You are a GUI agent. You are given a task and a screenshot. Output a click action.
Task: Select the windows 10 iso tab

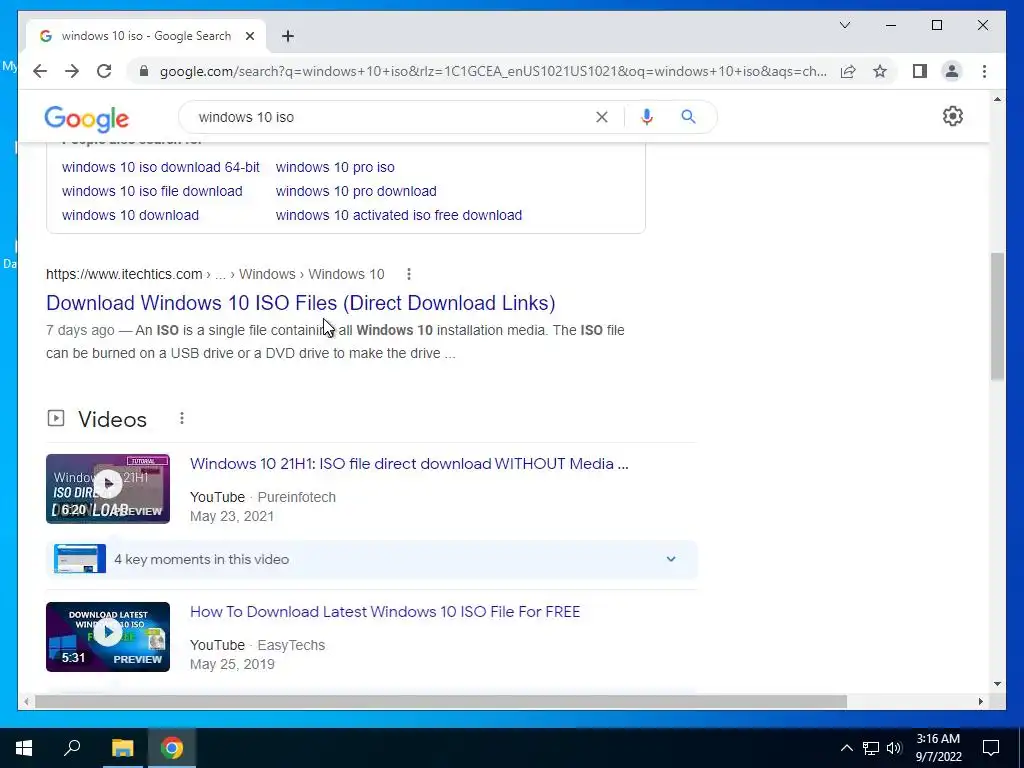point(146,36)
